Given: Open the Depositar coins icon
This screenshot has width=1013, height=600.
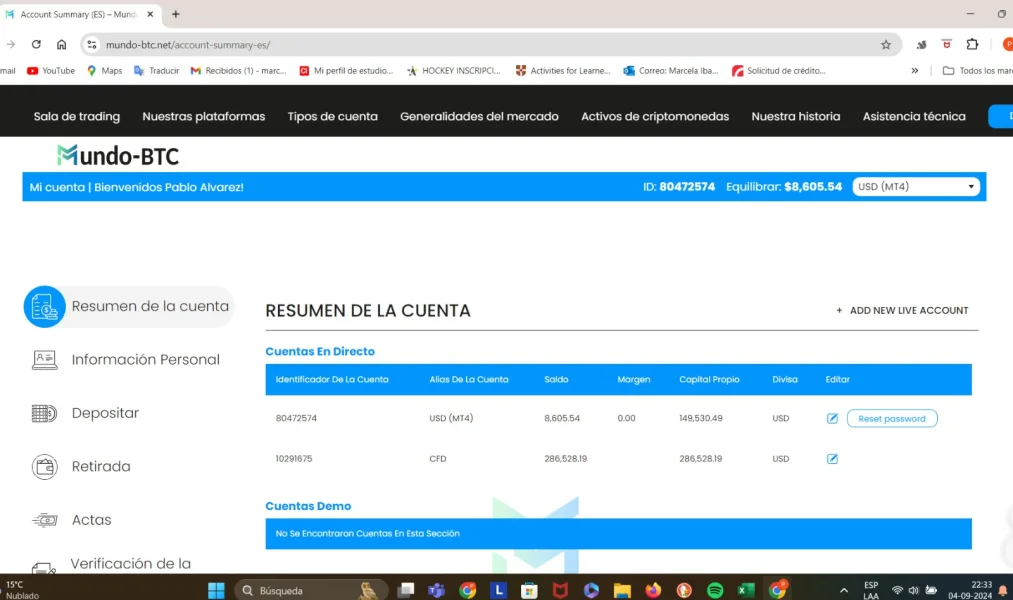Looking at the screenshot, I should [x=44, y=412].
